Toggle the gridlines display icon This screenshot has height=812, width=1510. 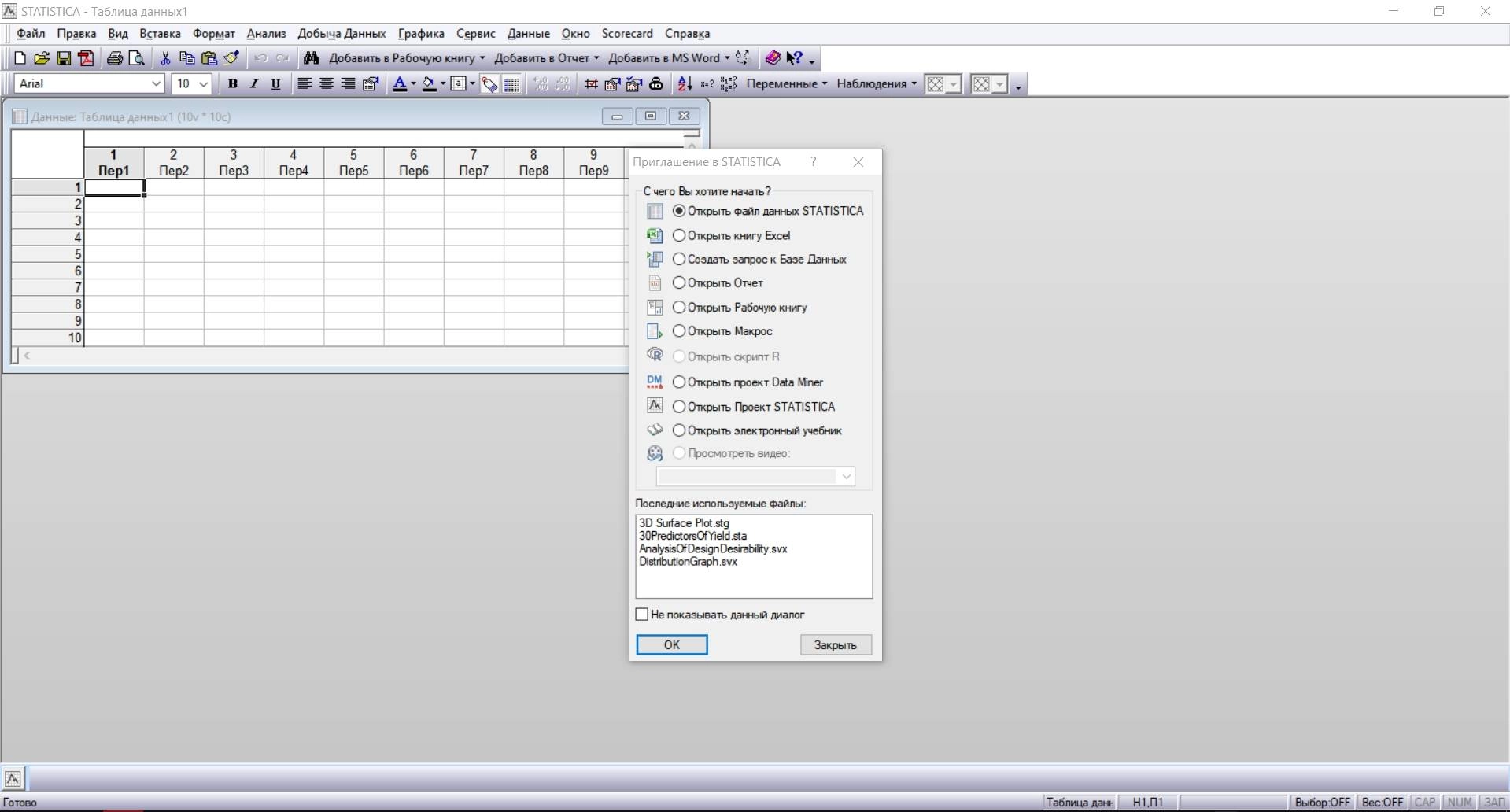point(511,84)
